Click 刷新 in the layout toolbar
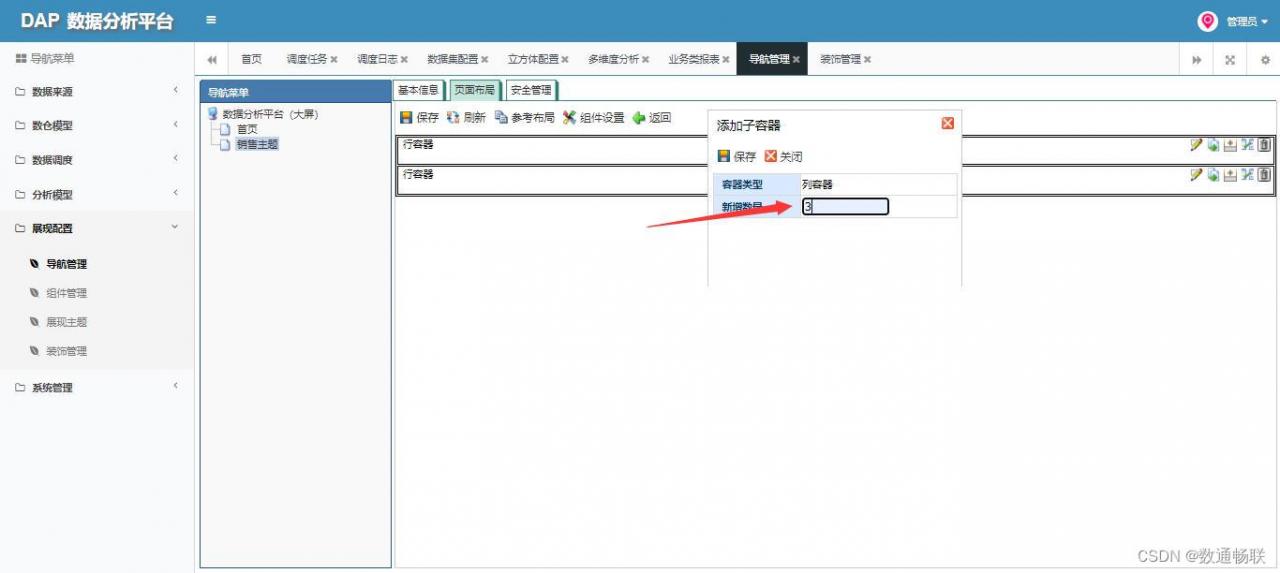 click(x=466, y=117)
